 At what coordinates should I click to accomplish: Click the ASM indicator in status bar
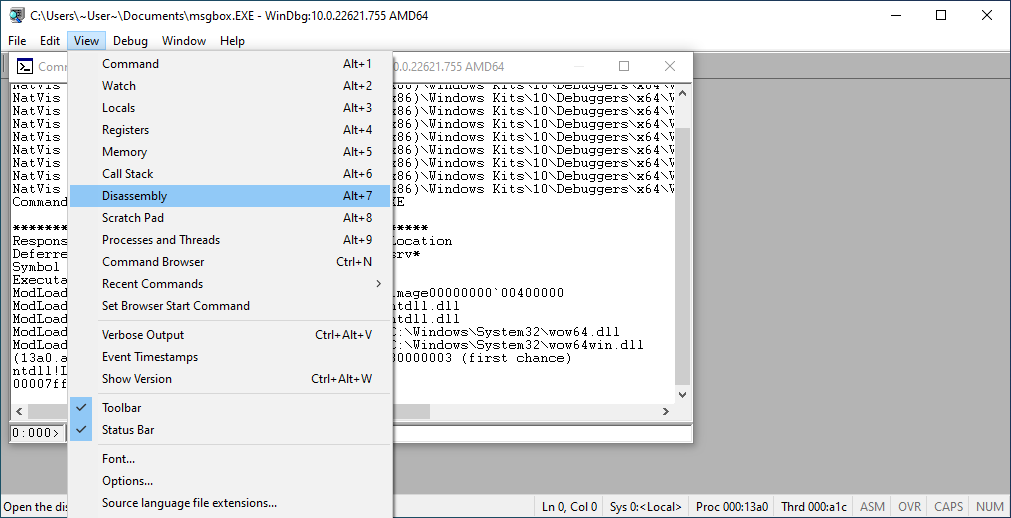coord(872,507)
